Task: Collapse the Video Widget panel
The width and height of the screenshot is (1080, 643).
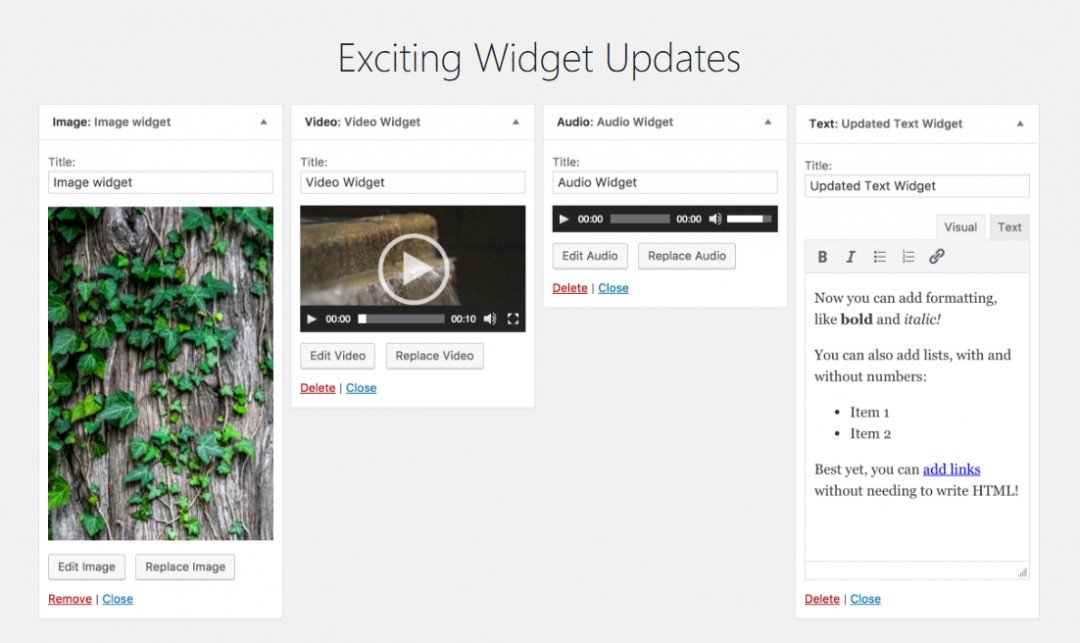Action: pyautogui.click(x=515, y=122)
